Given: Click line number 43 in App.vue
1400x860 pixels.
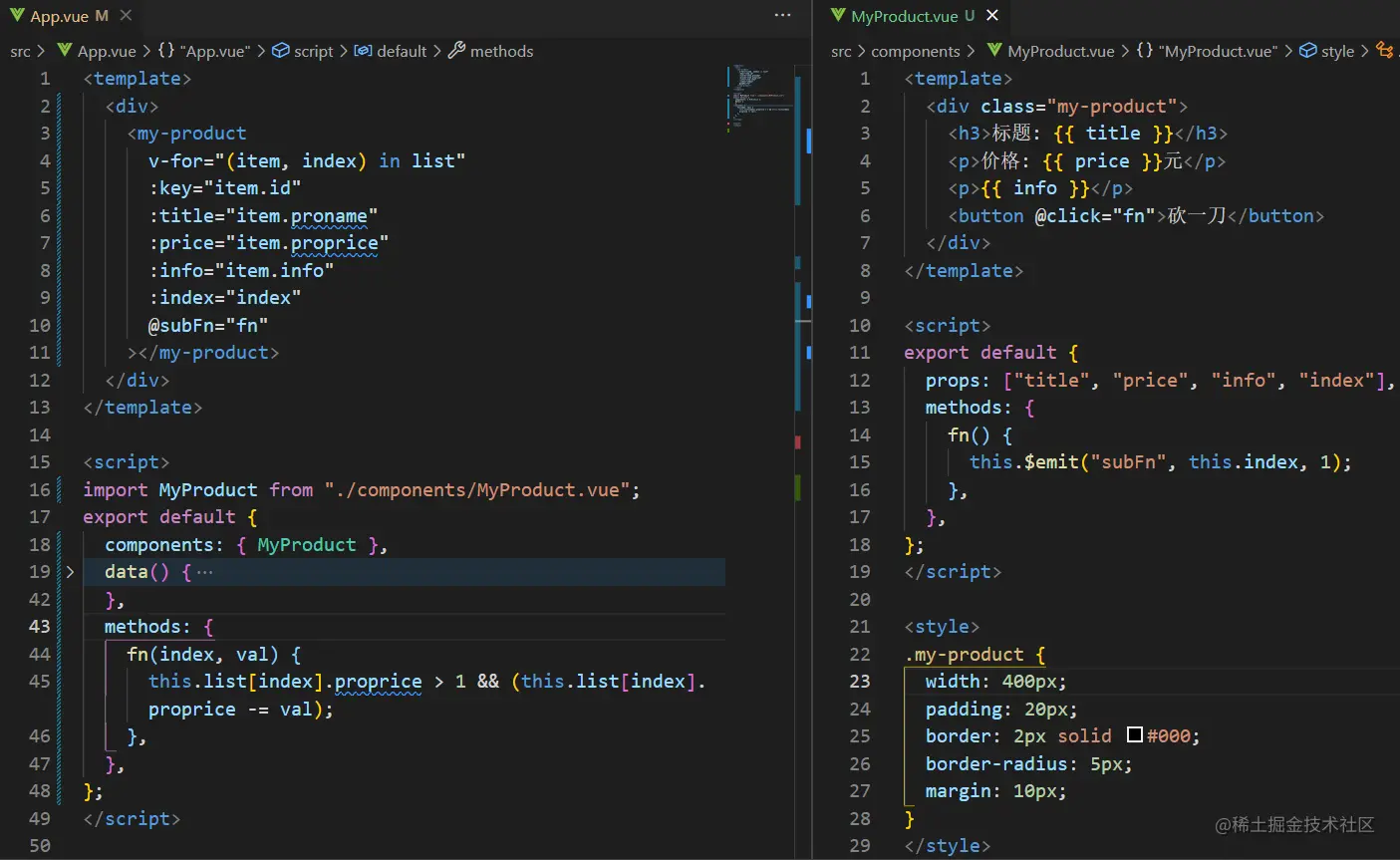Looking at the screenshot, I should tap(40, 627).
